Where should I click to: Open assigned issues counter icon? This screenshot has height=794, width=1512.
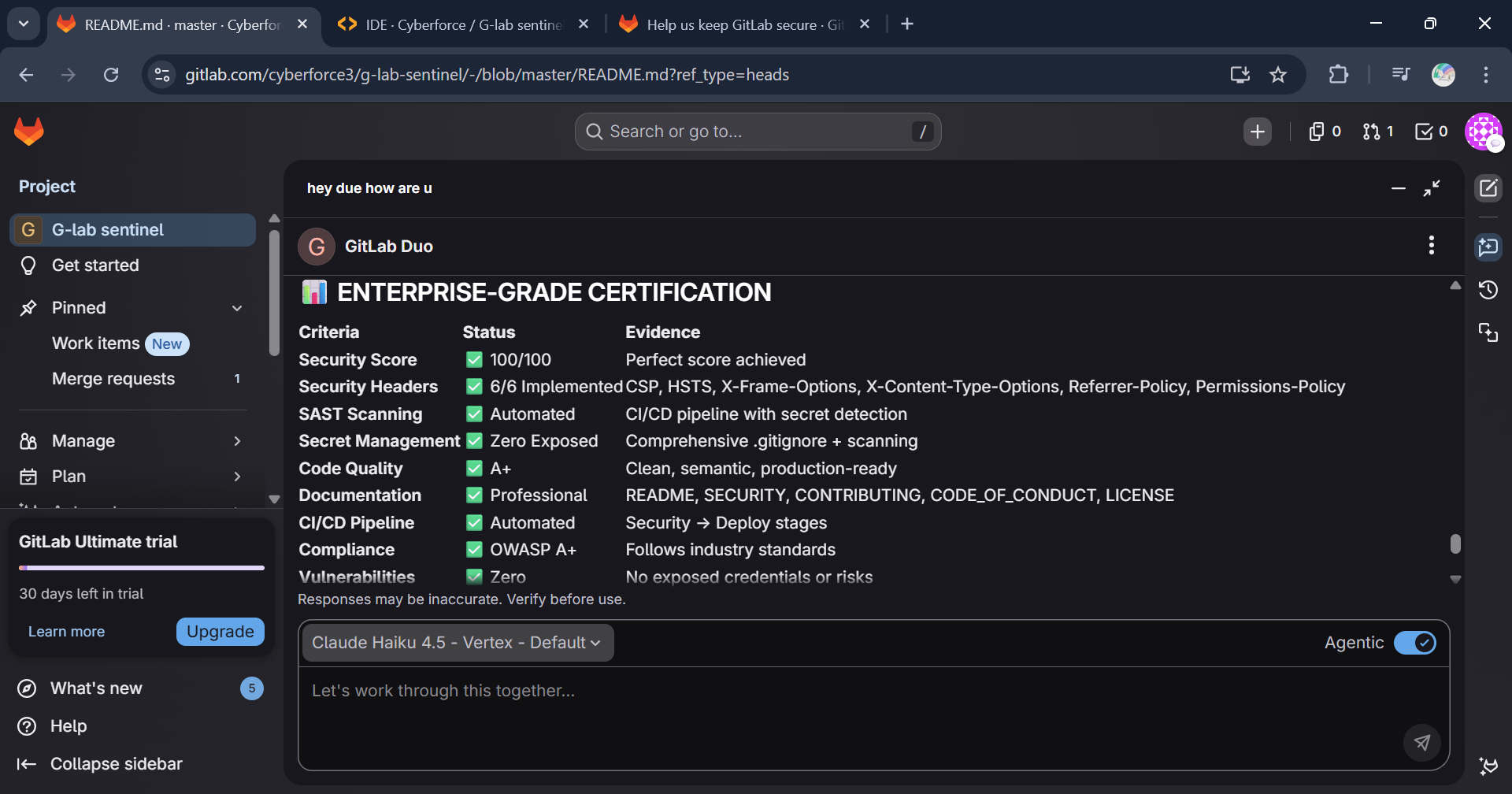pyautogui.click(x=1325, y=132)
